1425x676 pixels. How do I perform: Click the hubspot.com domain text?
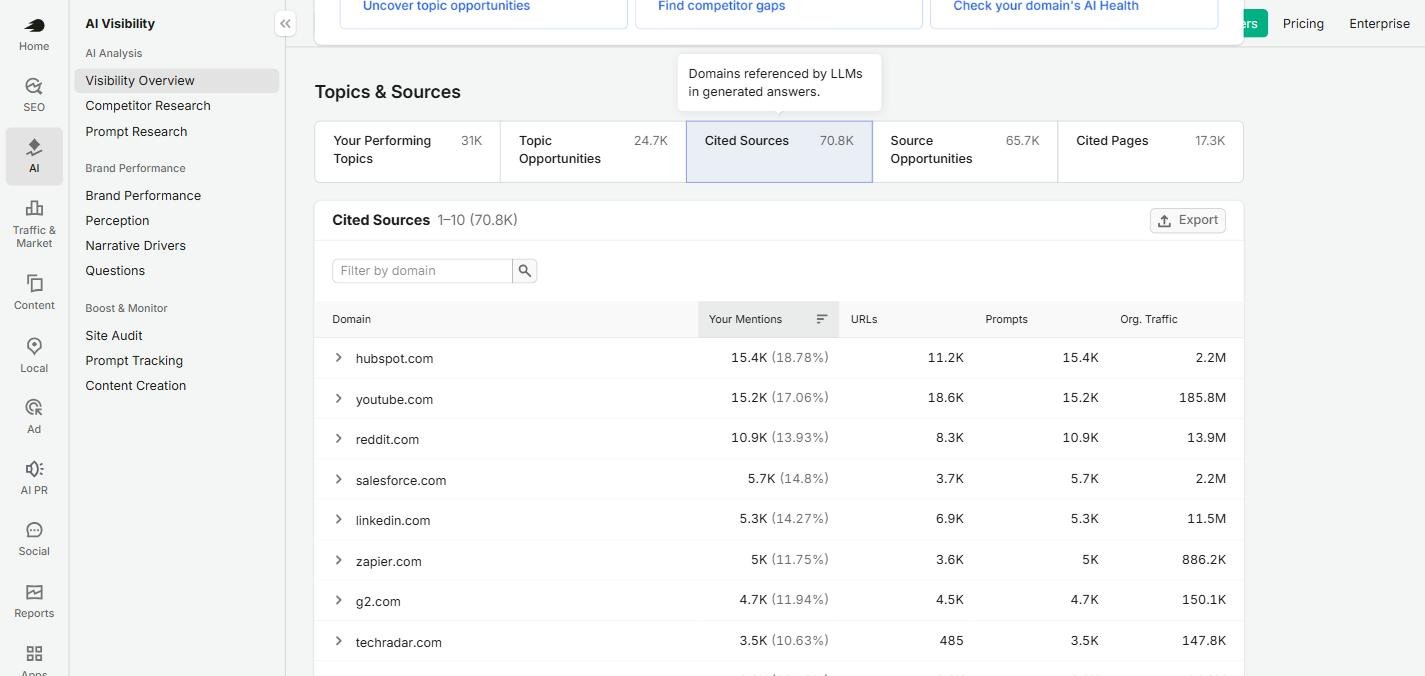coord(394,359)
